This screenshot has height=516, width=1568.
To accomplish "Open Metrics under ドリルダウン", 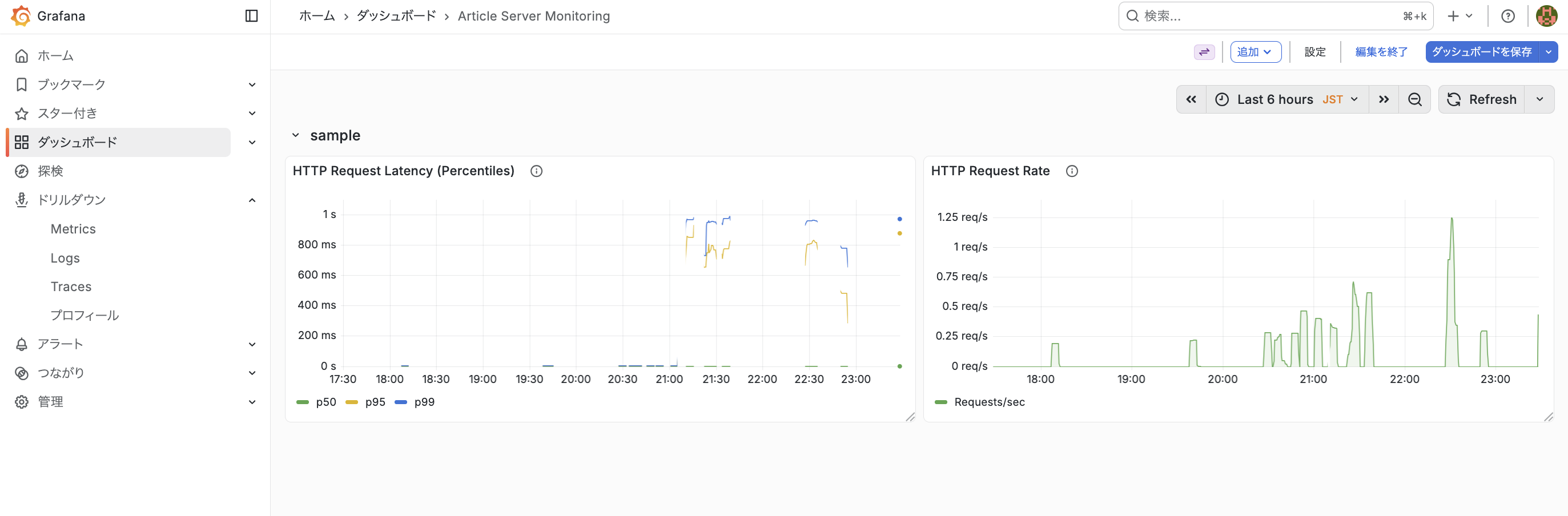I will click(x=73, y=229).
